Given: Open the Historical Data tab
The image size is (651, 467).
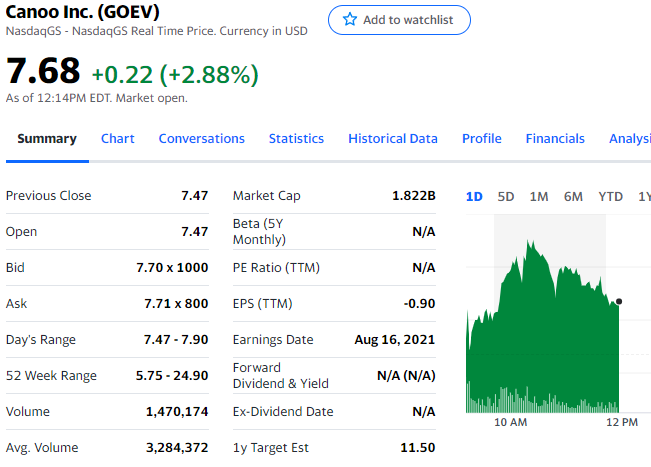Looking at the screenshot, I should coord(393,138).
